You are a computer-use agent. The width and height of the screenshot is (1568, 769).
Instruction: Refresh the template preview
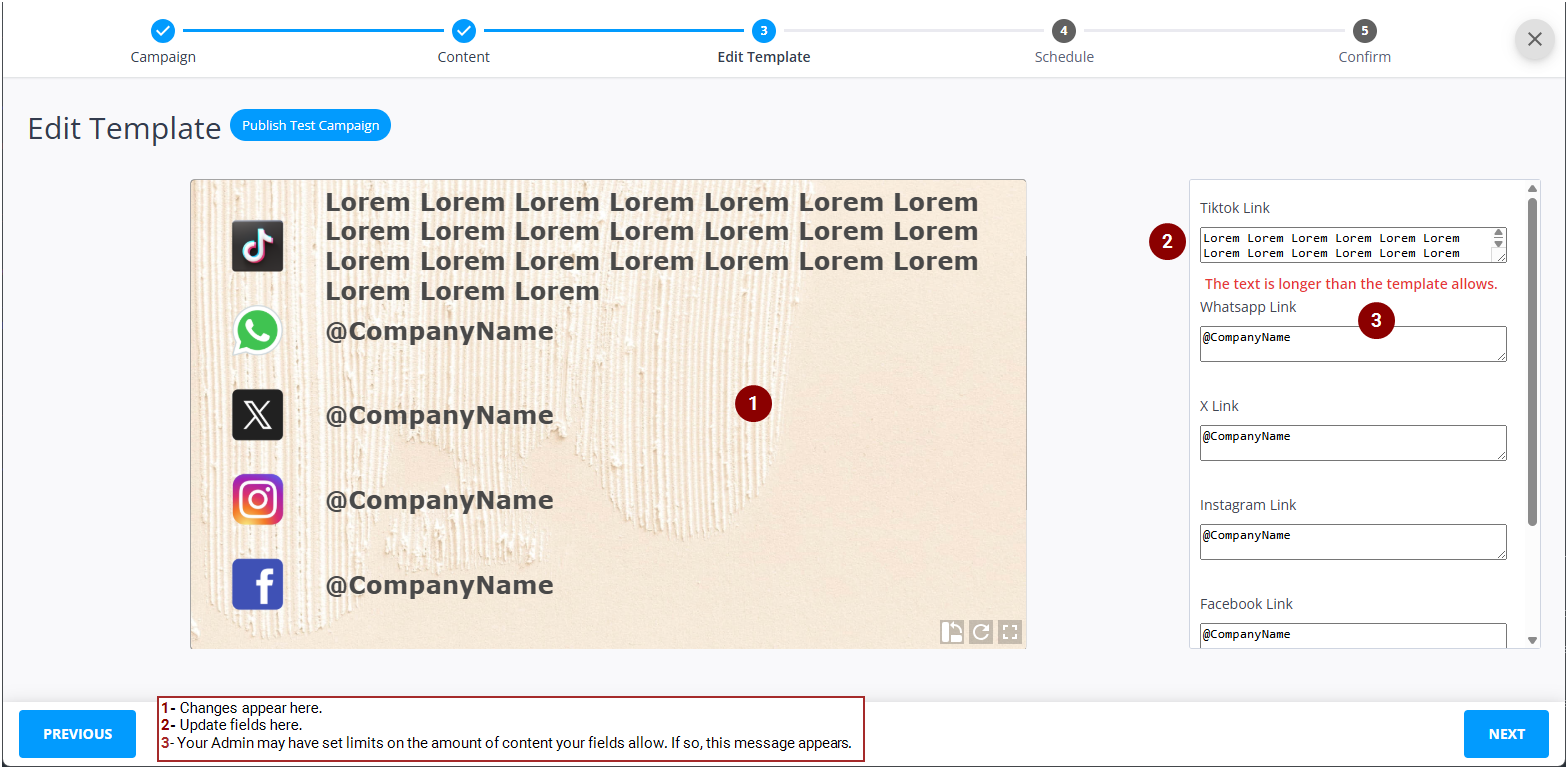pos(981,632)
